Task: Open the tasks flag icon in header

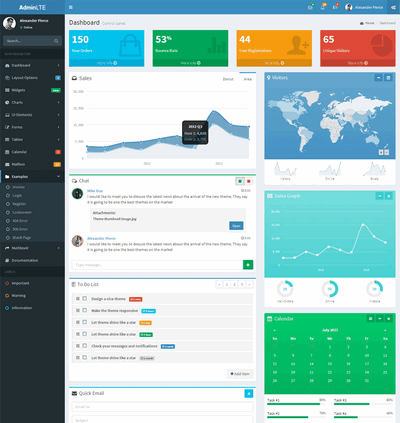Action: pos(335,7)
